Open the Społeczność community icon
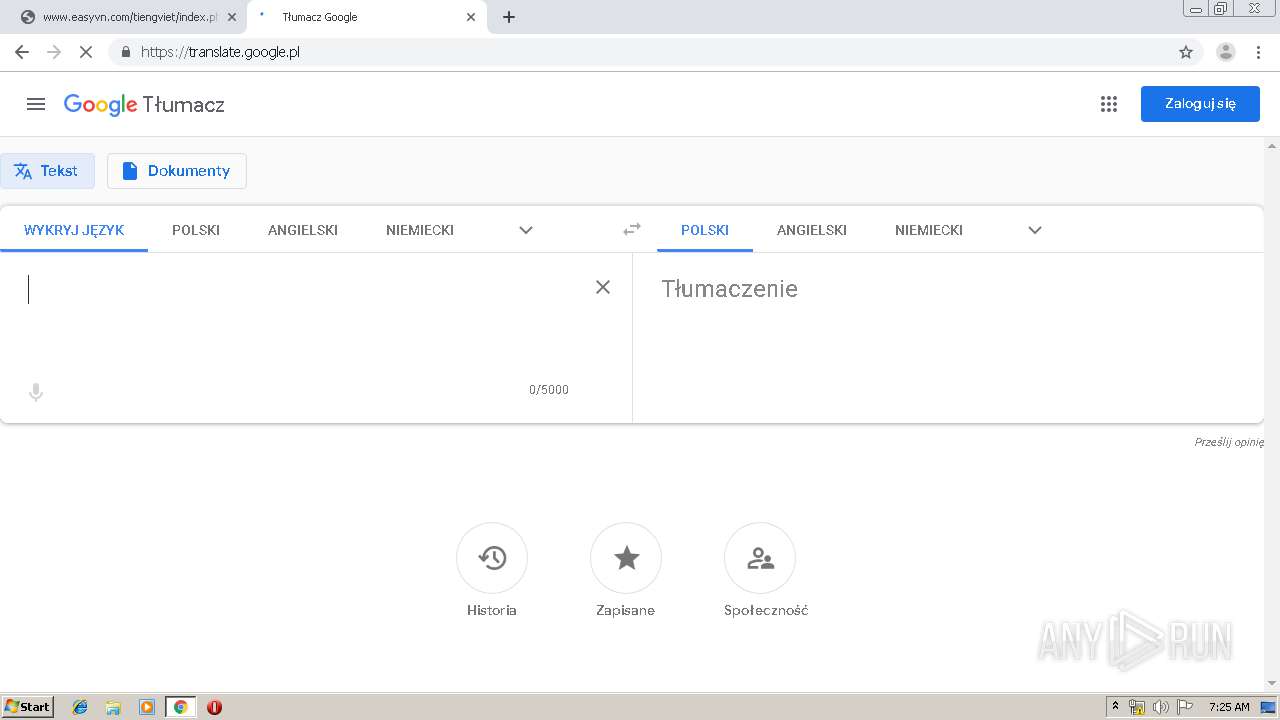1280x720 pixels. pyautogui.click(x=760, y=558)
